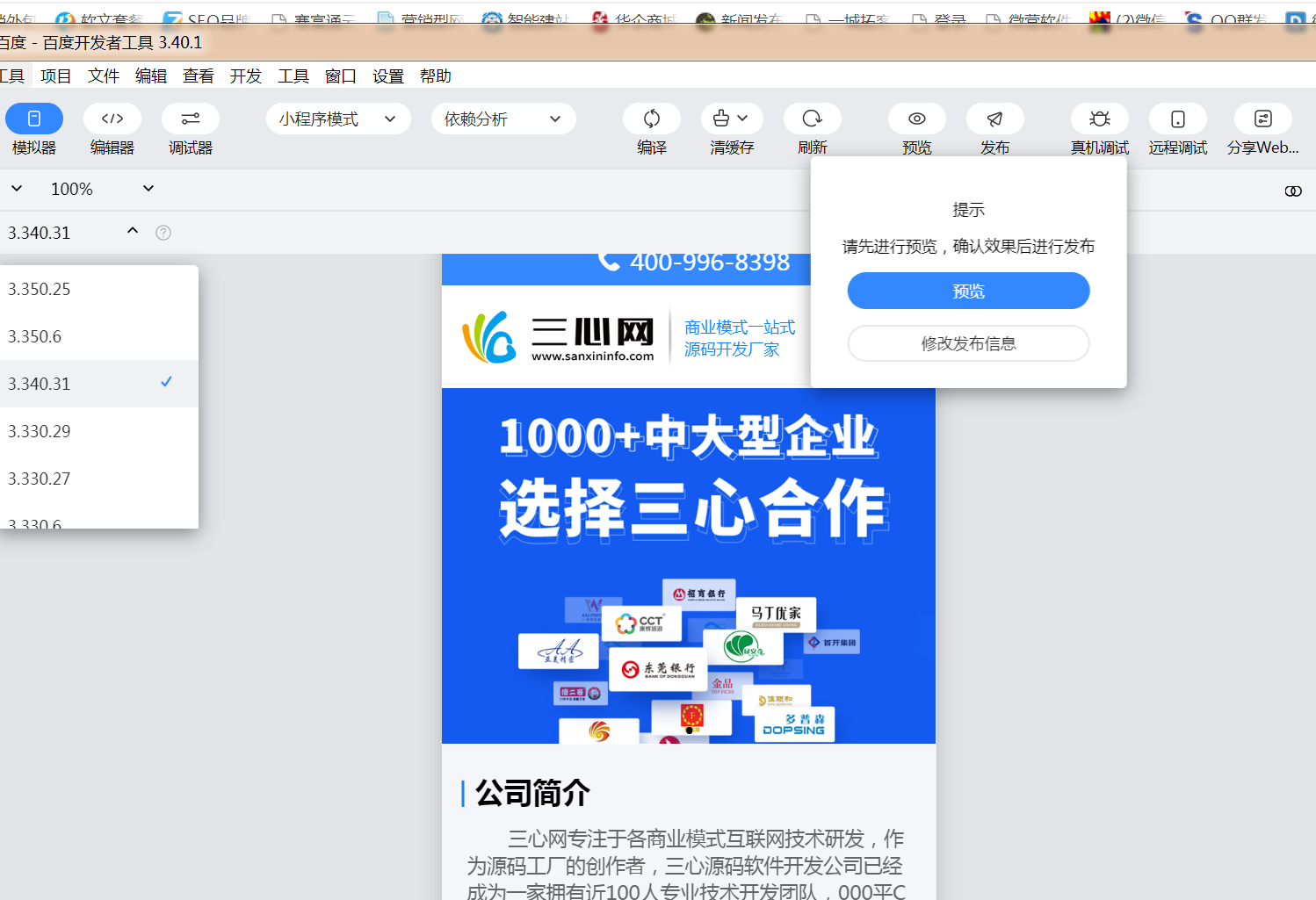Switch to the 华企商城 browser tab
1316x900 pixels.
(x=634, y=19)
